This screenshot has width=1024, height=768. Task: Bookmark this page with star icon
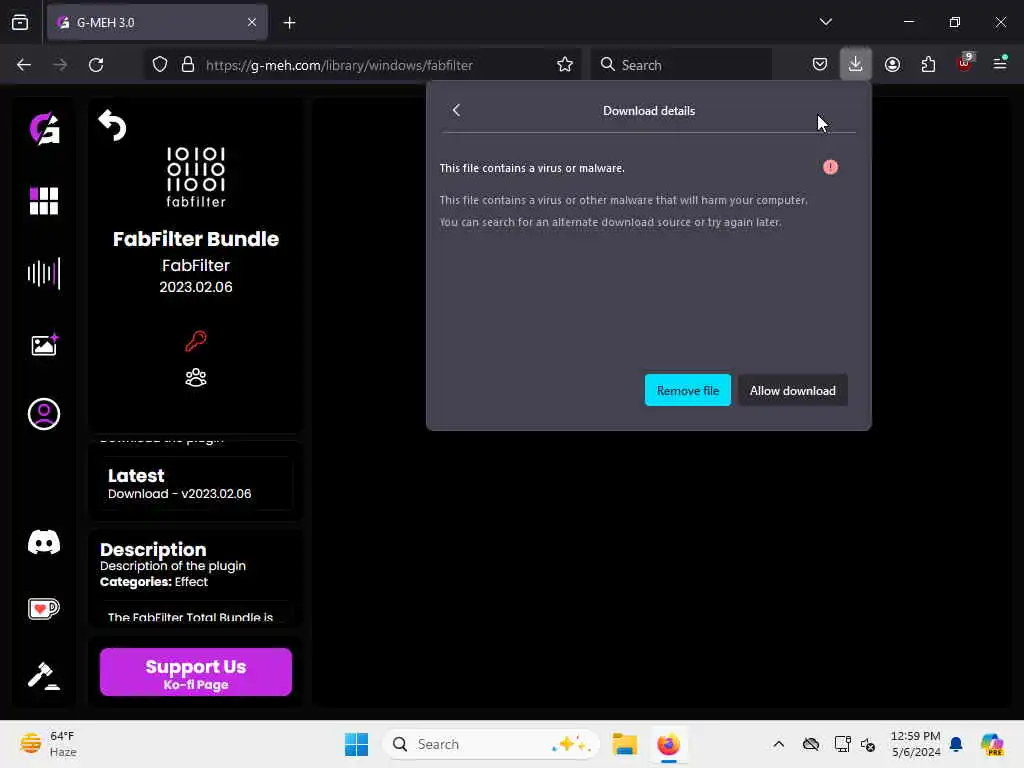[x=565, y=64]
